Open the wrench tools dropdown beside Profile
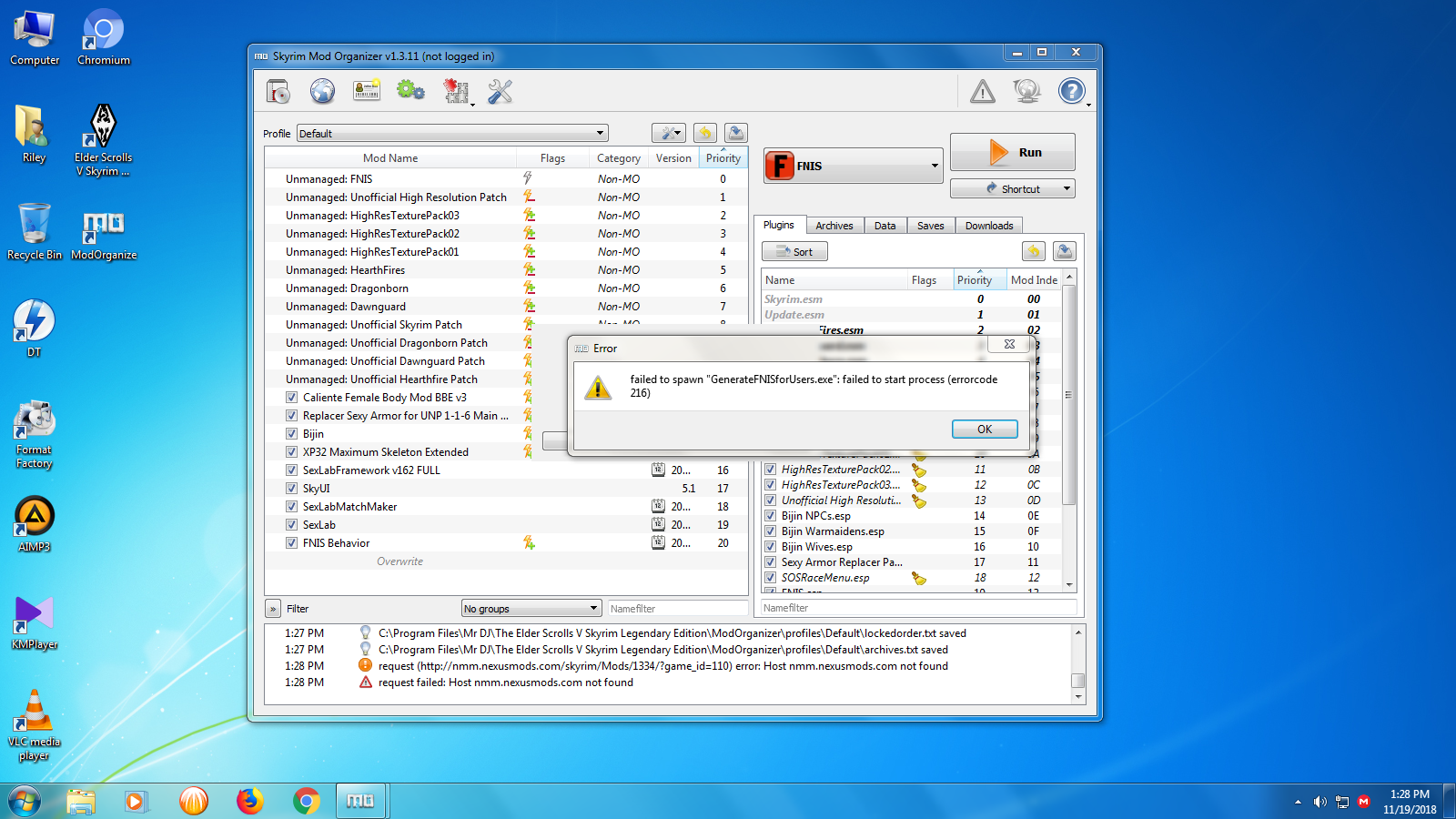The image size is (1456, 819). pyautogui.click(x=669, y=133)
